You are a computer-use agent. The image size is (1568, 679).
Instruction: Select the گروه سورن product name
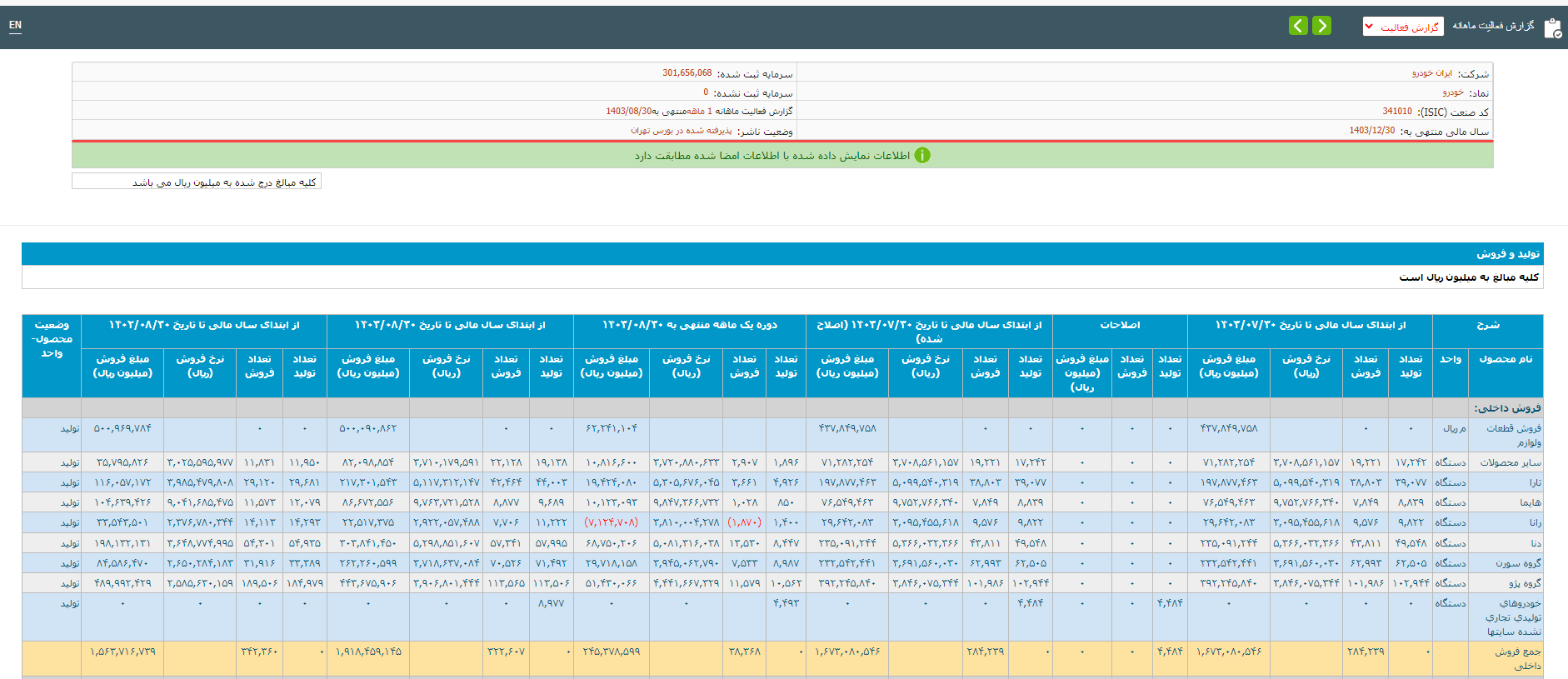pos(1518,563)
